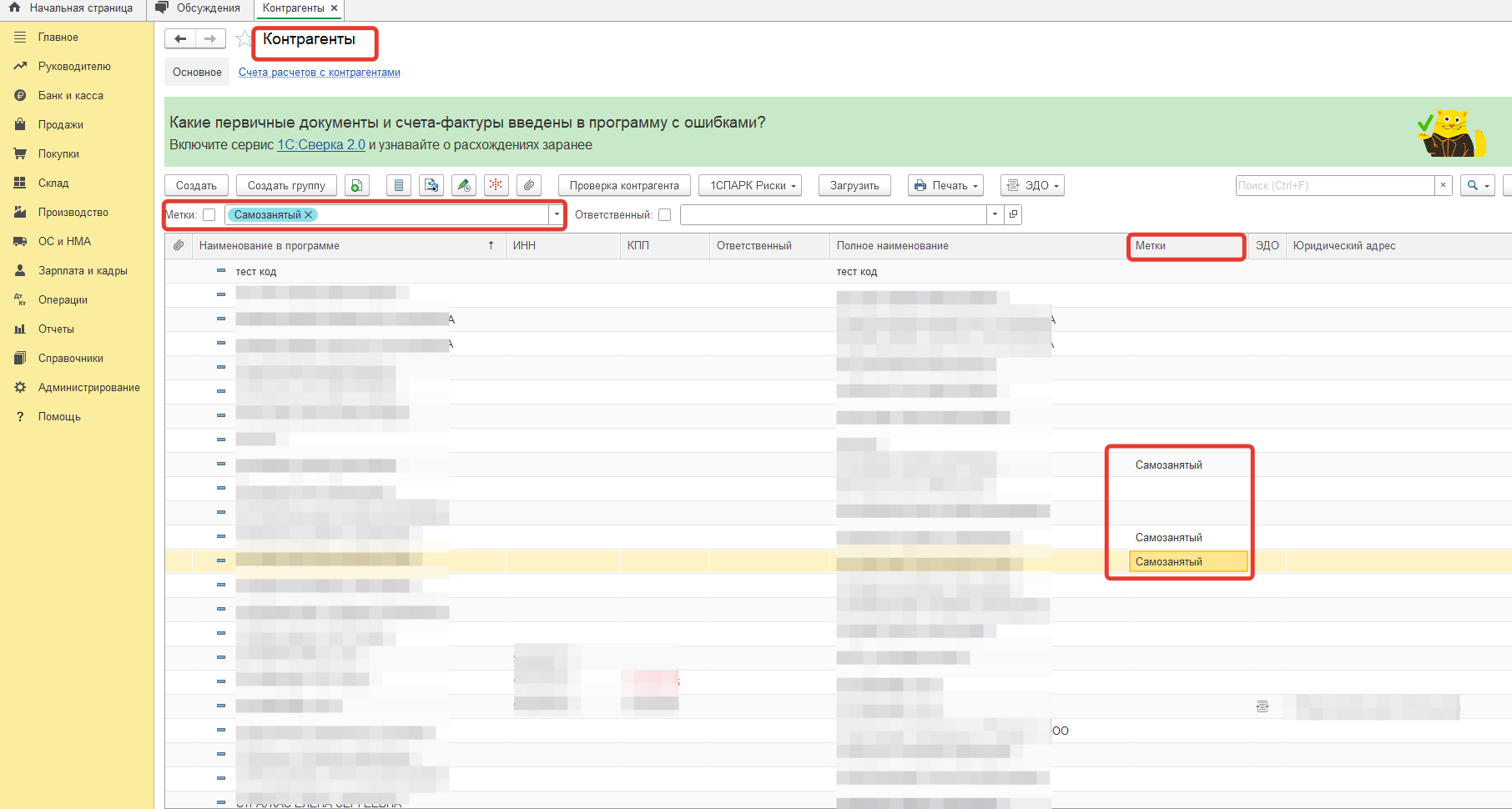Image resolution: width=1512 pixels, height=809 pixels.
Task: Expand the Метки filter dropdown arrow
Action: [557, 215]
